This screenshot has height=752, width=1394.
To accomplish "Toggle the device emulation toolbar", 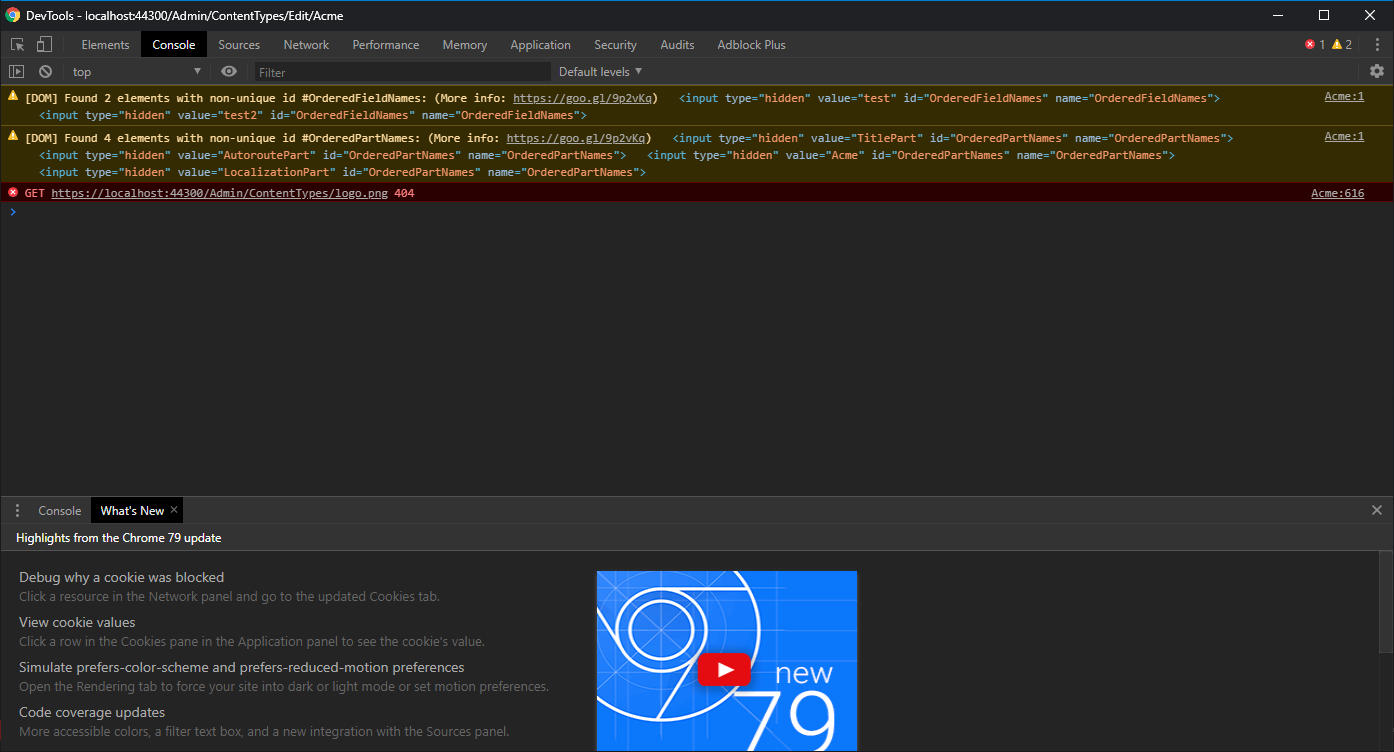I will (x=43, y=44).
